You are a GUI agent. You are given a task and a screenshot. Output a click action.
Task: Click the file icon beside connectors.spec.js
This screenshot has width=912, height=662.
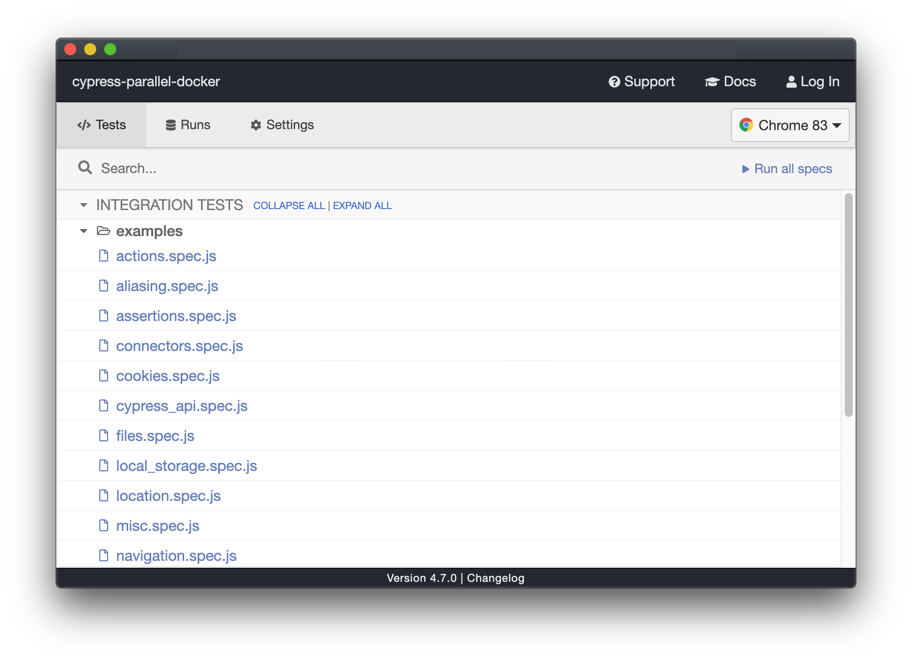click(x=104, y=346)
